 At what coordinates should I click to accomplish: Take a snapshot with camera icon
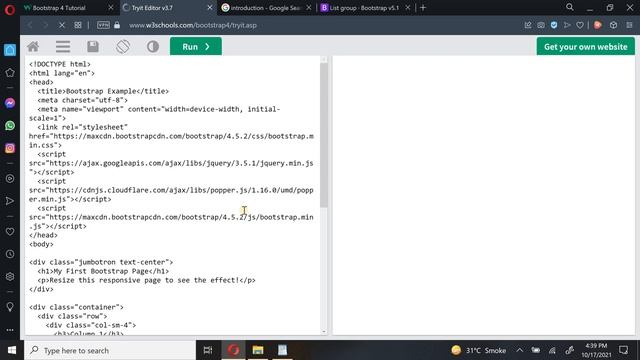tap(541, 25)
